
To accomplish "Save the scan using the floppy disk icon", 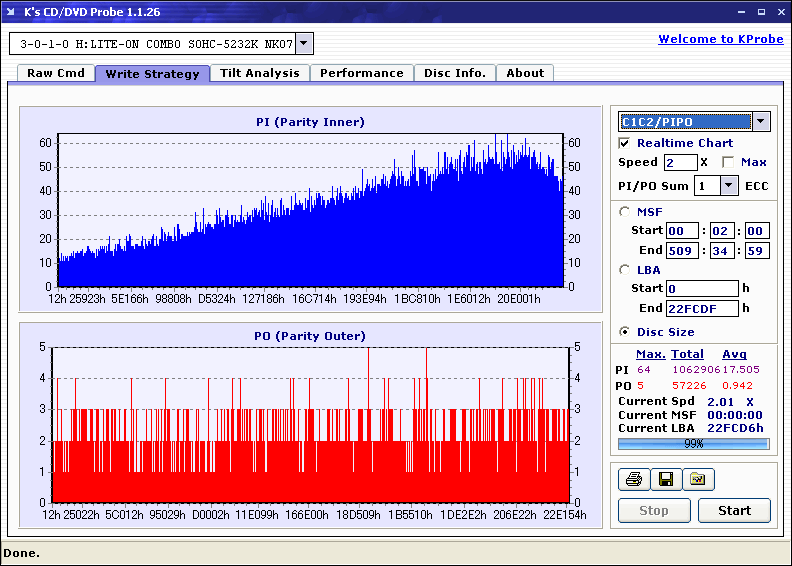I will click(665, 480).
